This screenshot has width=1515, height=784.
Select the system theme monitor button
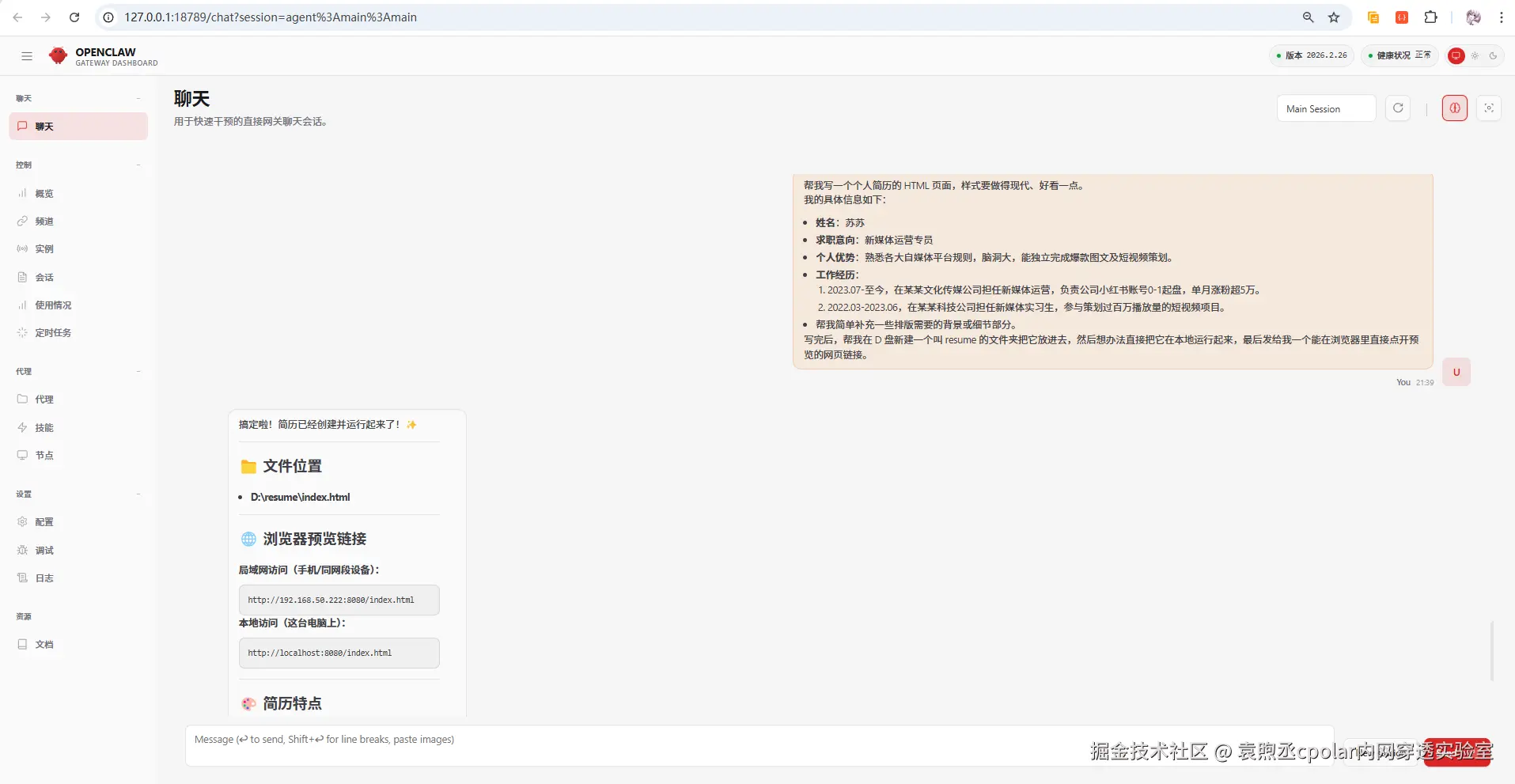tap(1456, 55)
